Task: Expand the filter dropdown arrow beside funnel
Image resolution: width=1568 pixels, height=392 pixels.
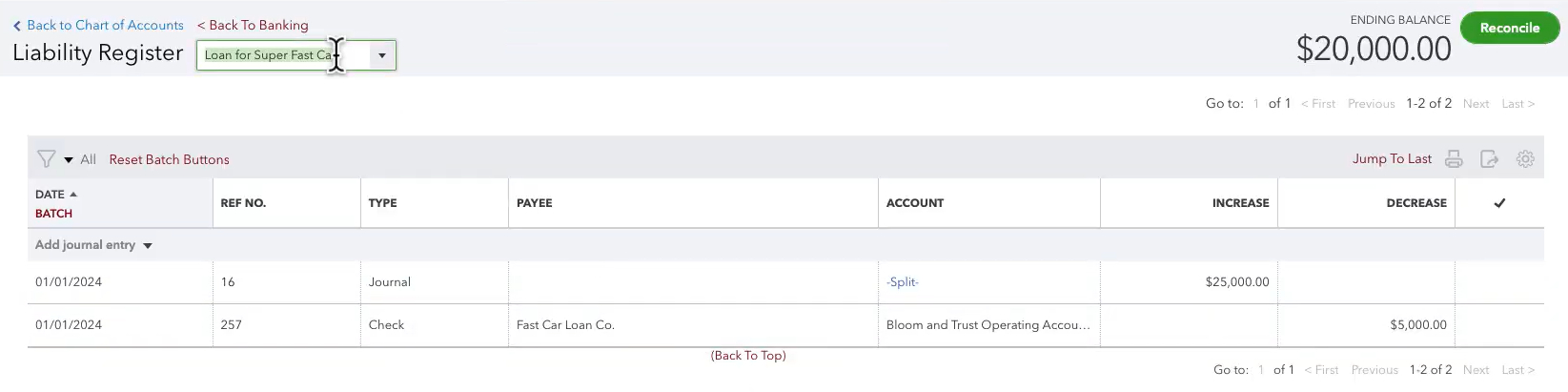Action: click(69, 160)
